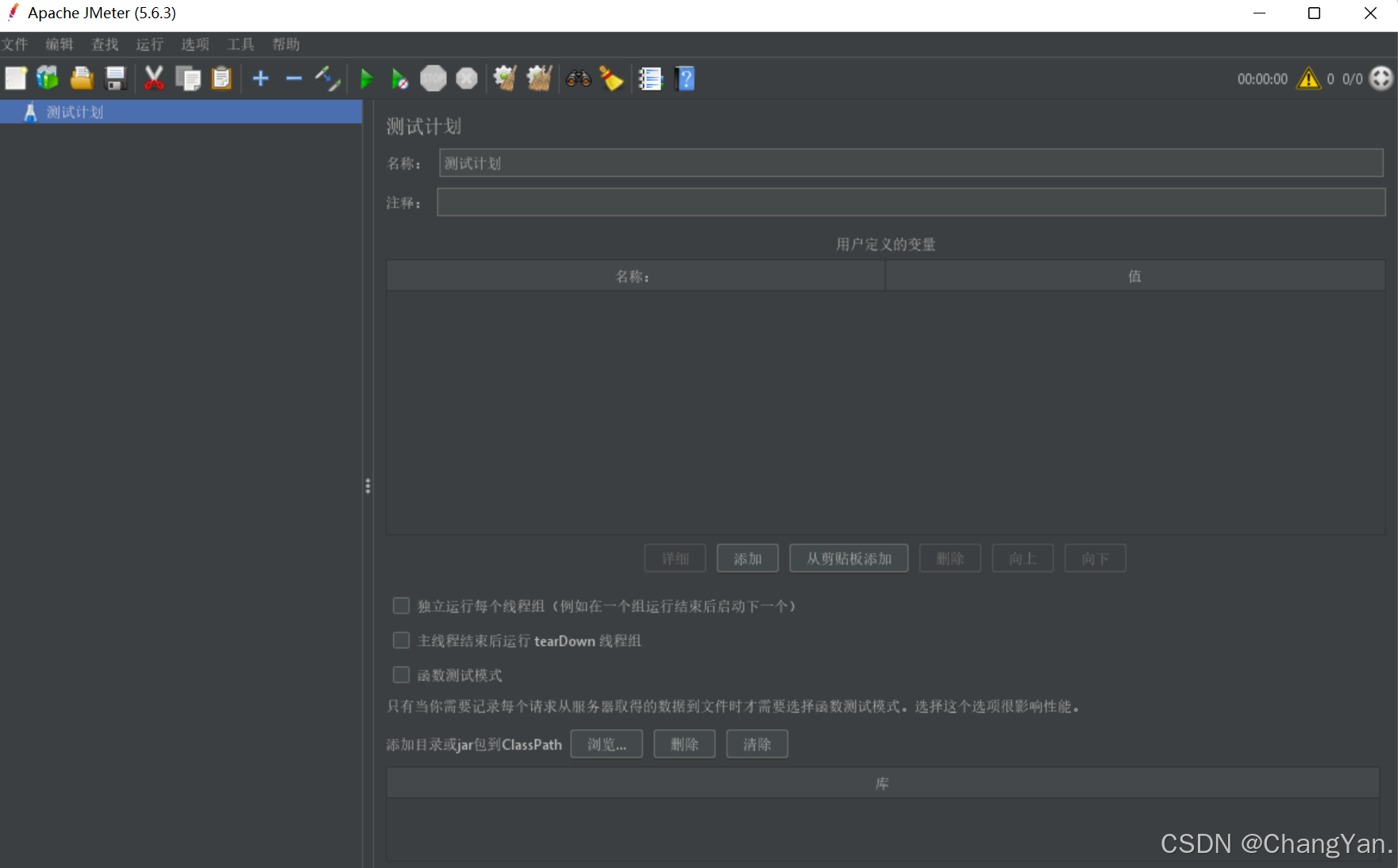Click the 添加 button under variables table
The image size is (1398, 868).
(x=747, y=559)
